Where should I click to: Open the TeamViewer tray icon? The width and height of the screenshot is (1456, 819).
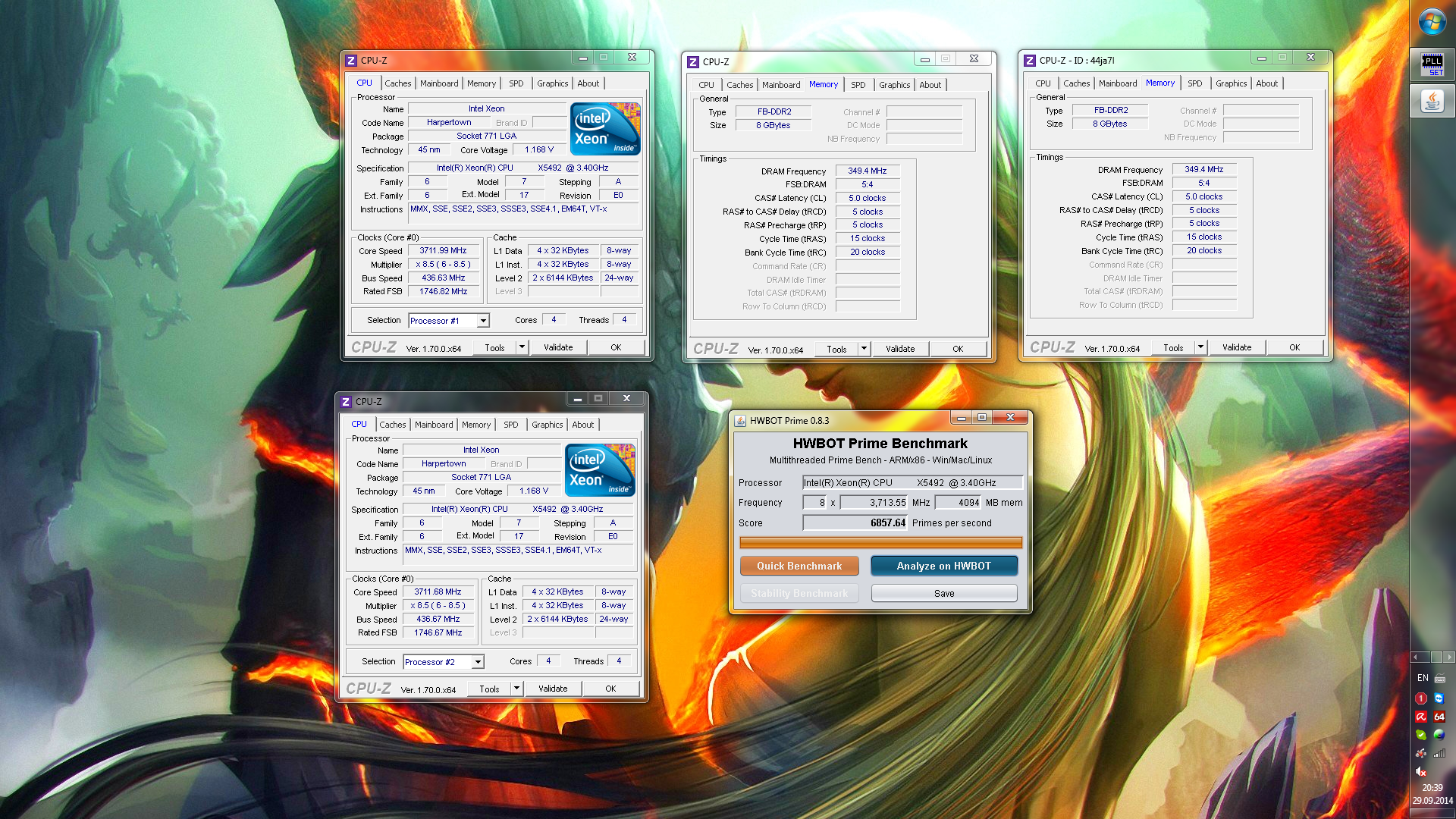pyautogui.click(x=1439, y=698)
